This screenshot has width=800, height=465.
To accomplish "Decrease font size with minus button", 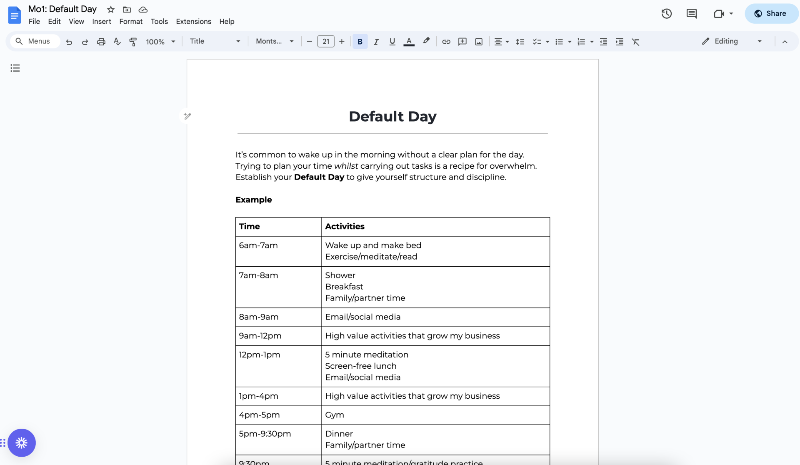I will (309, 42).
